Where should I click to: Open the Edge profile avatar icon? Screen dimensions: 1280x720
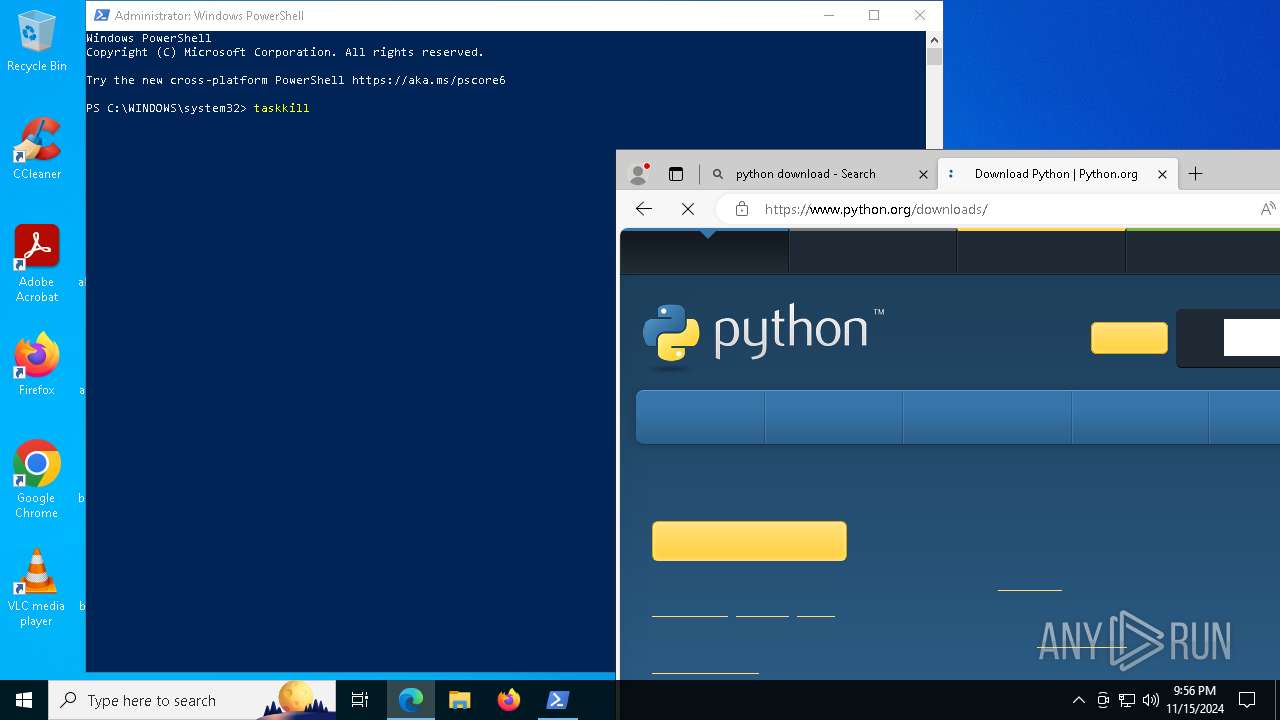pos(639,173)
